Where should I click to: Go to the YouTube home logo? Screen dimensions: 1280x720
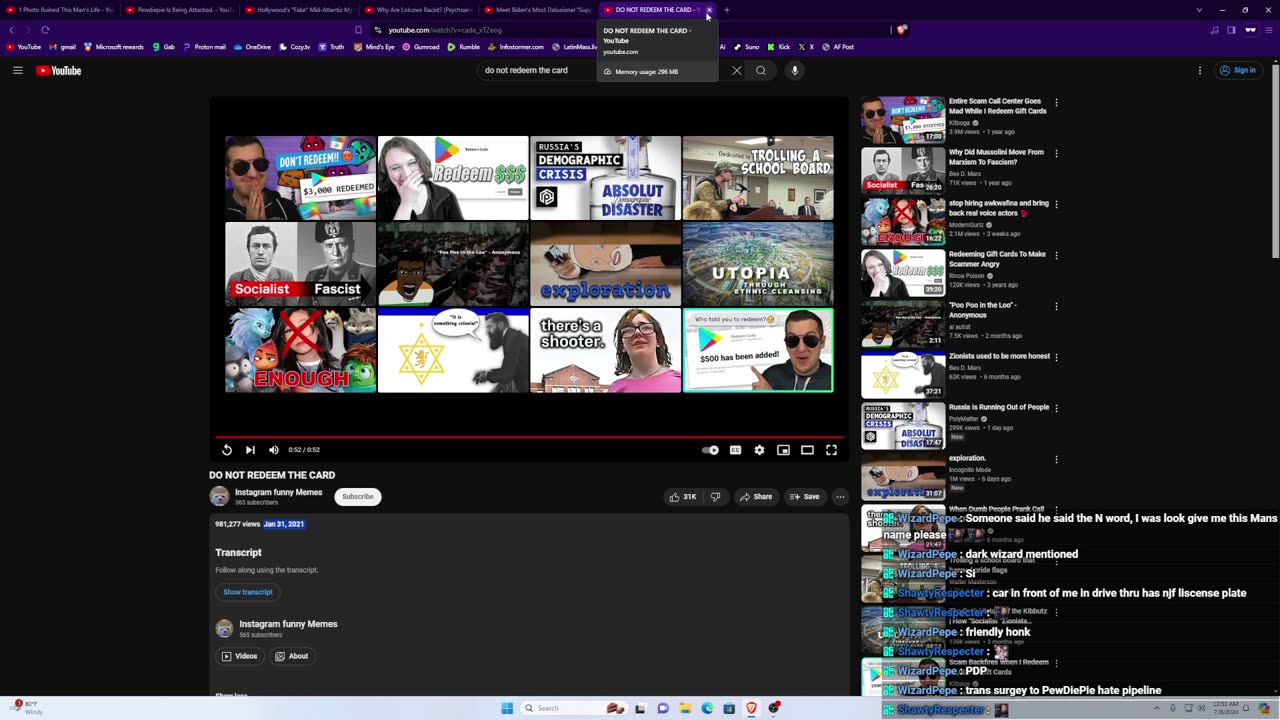pos(58,70)
